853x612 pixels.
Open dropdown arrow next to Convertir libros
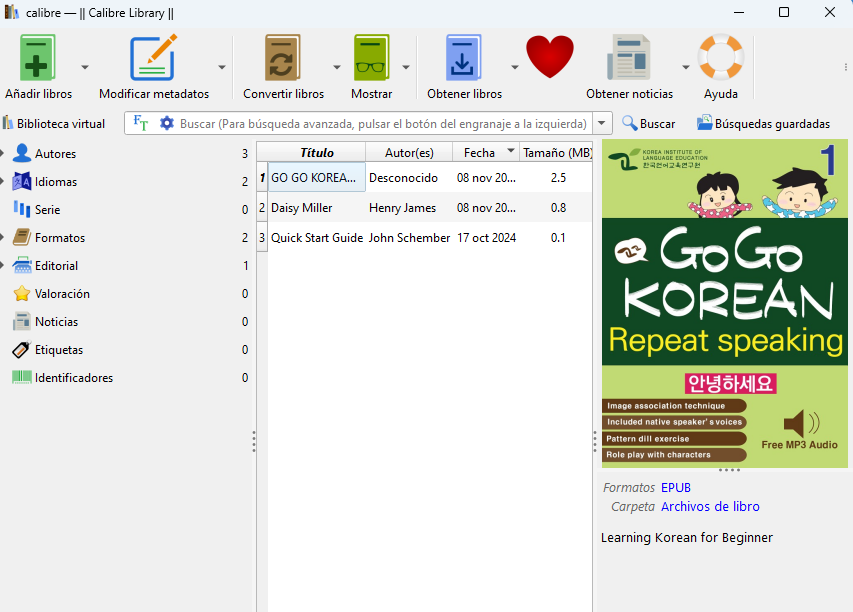point(337,67)
